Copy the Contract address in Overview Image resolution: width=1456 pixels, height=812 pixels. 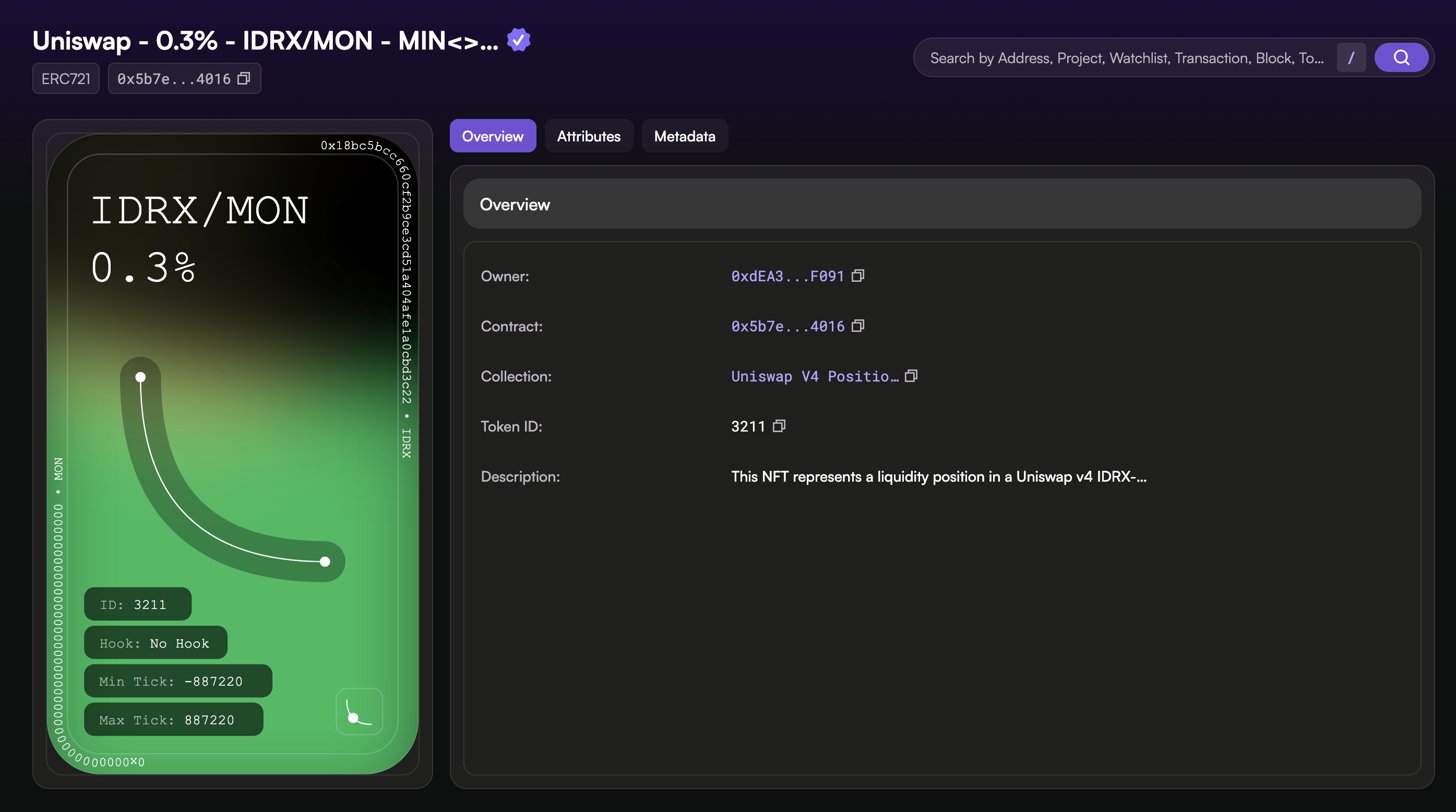[857, 326]
